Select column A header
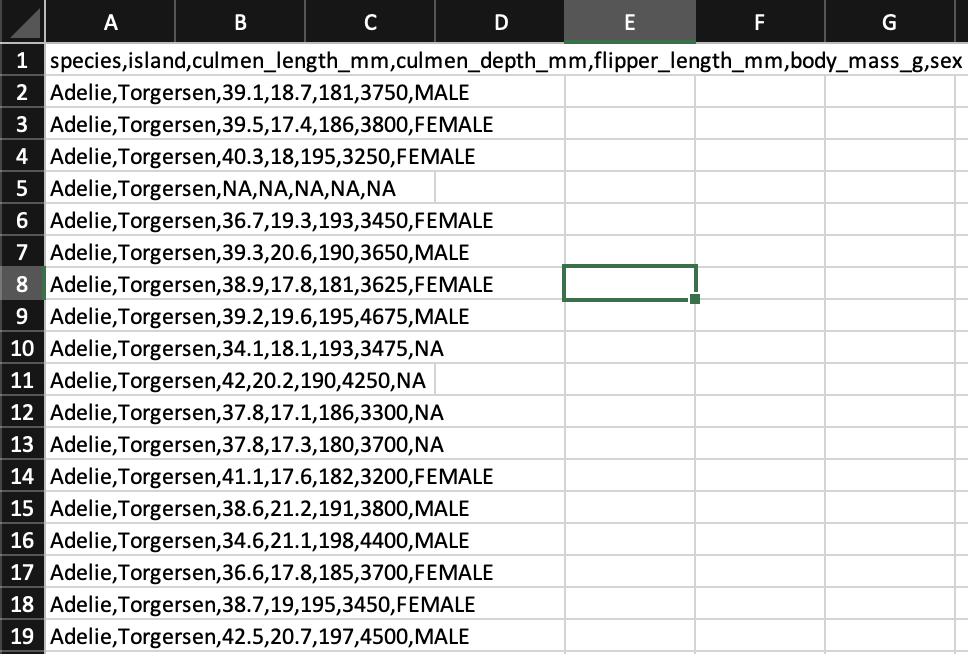 click(x=110, y=20)
